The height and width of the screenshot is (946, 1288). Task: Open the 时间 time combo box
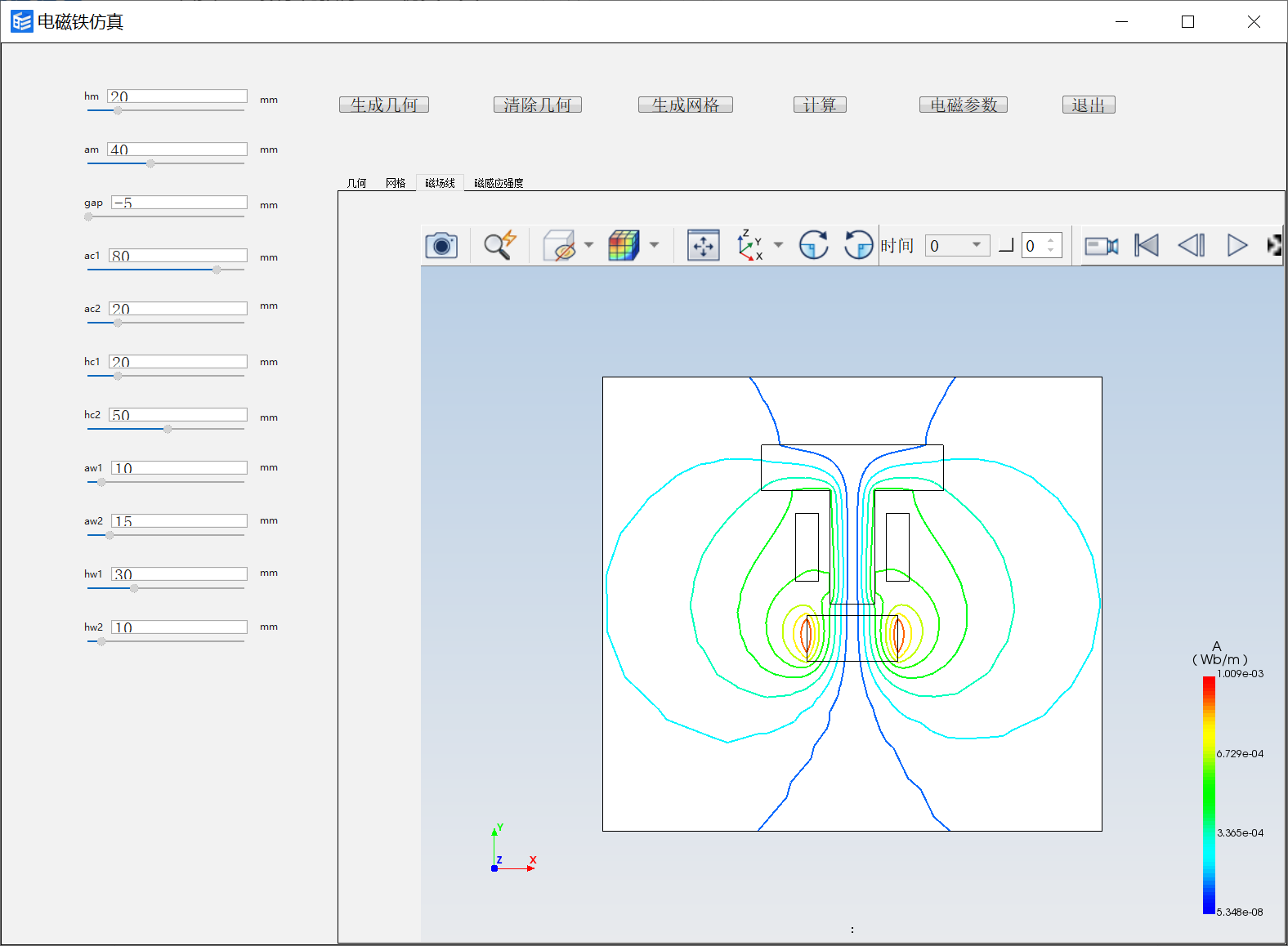tap(957, 246)
